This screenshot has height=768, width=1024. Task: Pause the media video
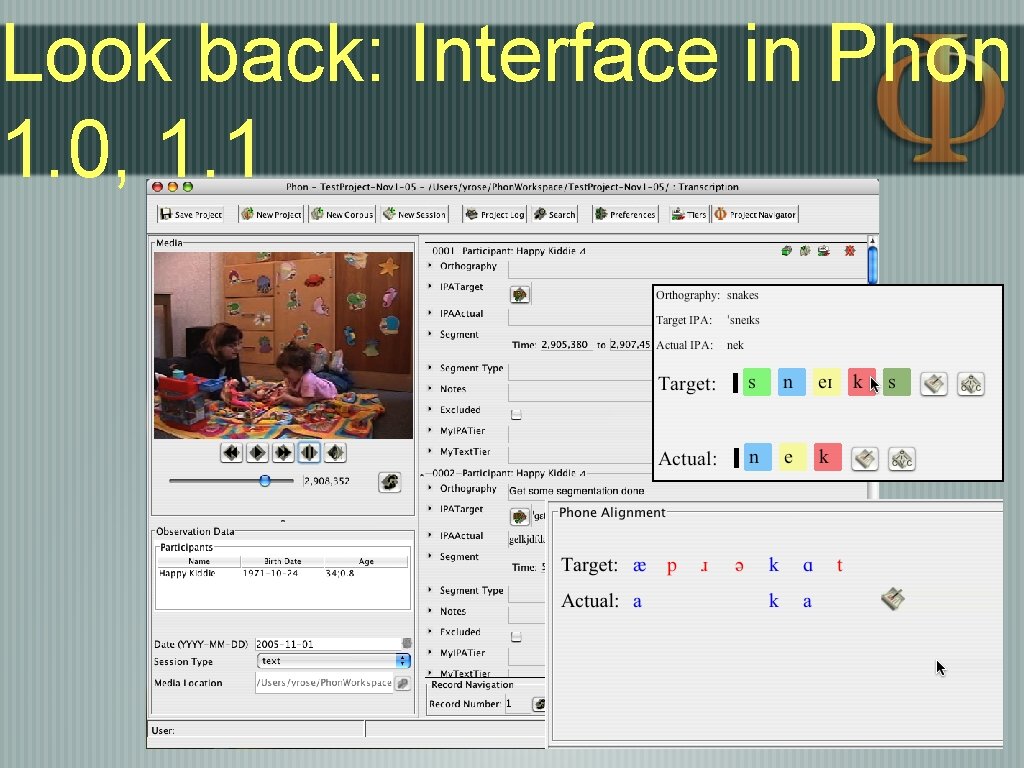point(309,453)
